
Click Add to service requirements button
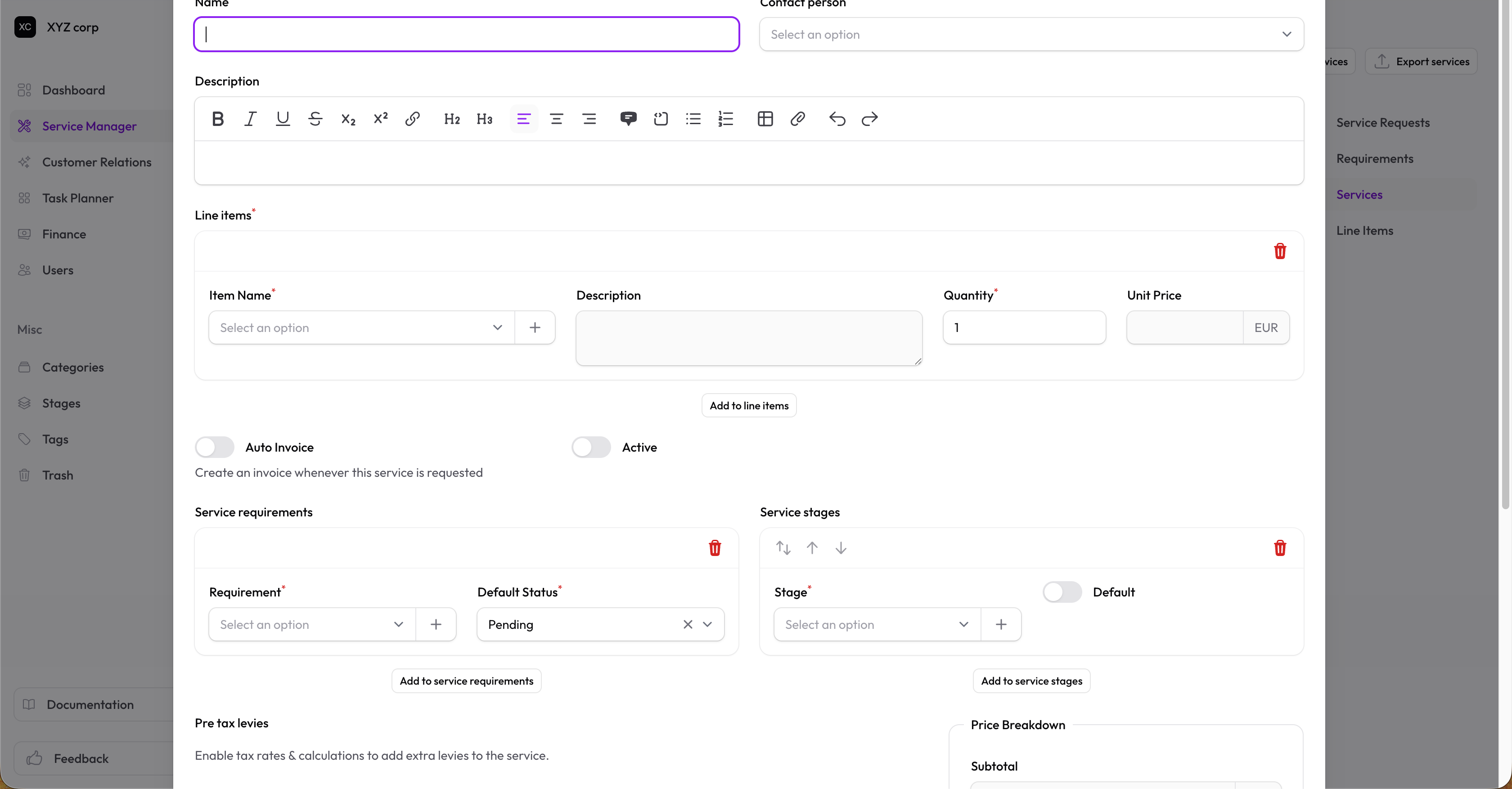(x=466, y=681)
